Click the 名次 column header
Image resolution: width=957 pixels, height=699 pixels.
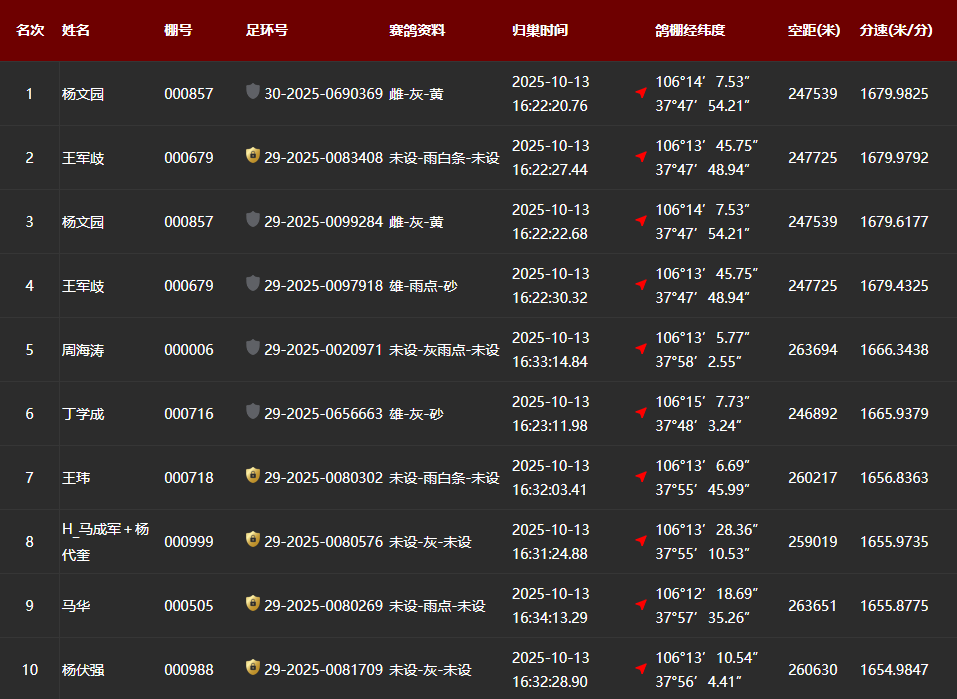30,30
